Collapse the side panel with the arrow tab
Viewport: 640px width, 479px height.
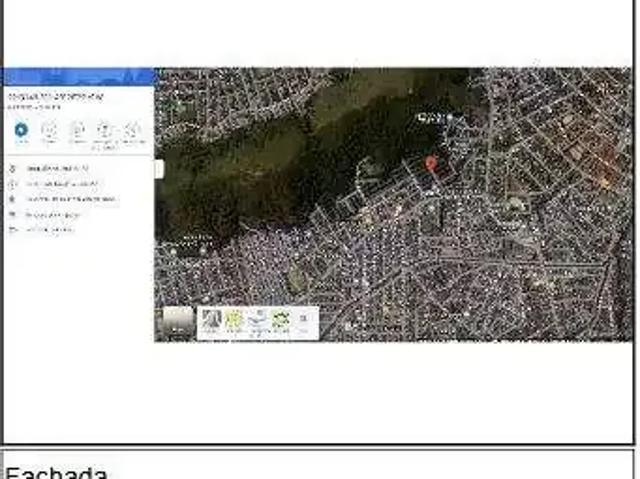[x=158, y=169]
